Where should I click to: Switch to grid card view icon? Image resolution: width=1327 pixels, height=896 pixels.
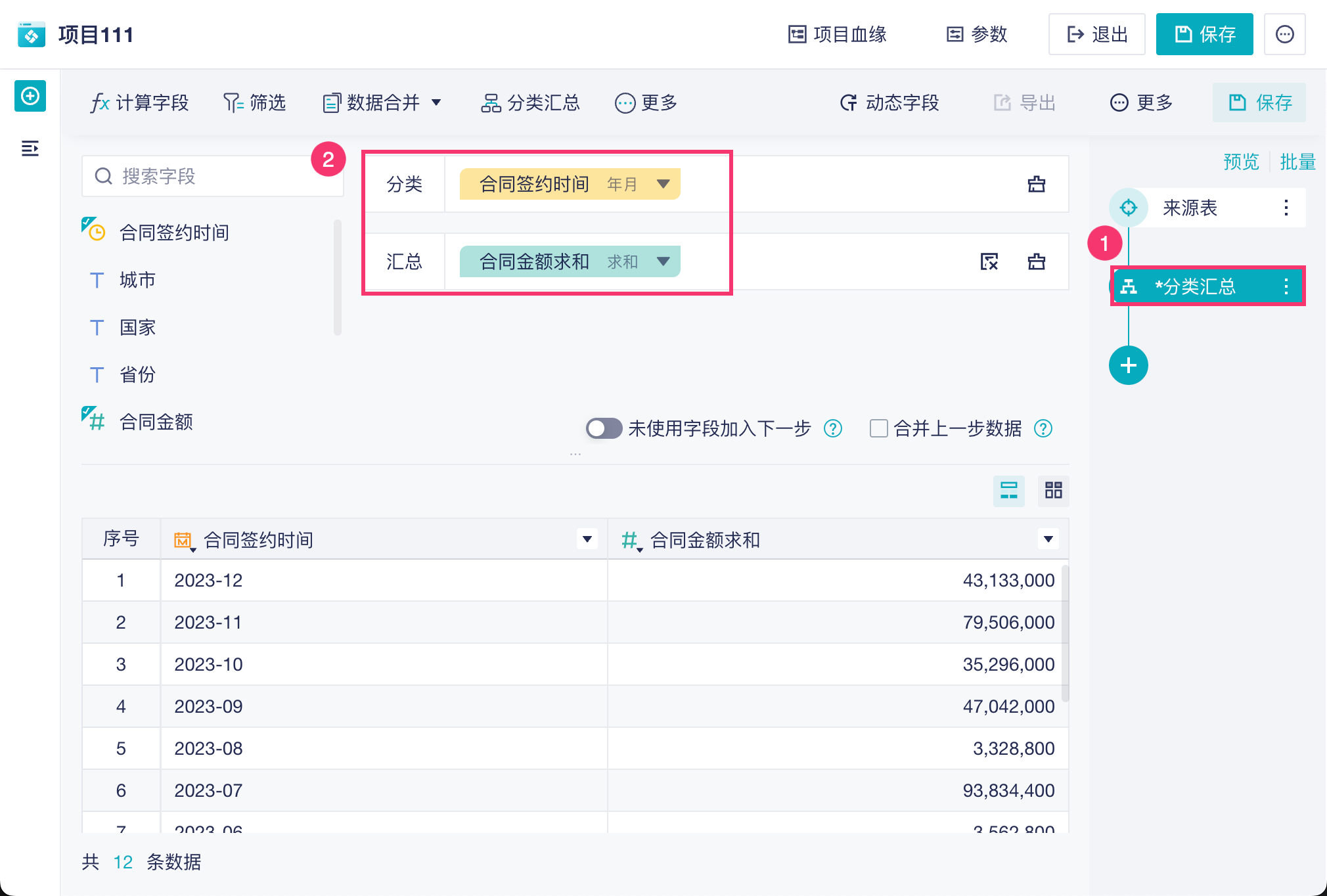coord(1053,490)
